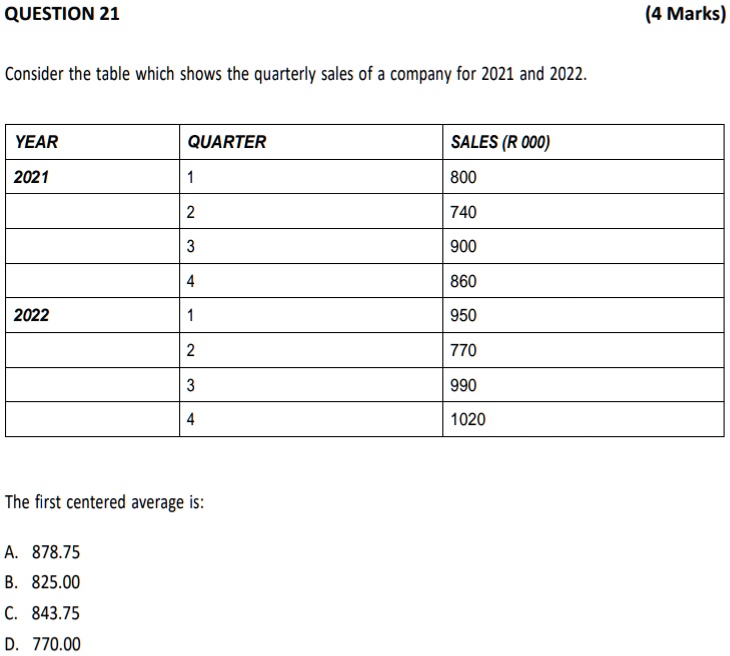This screenshot has height=656, width=730.
Task: Click the (4 Marks) label
Action: [685, 14]
